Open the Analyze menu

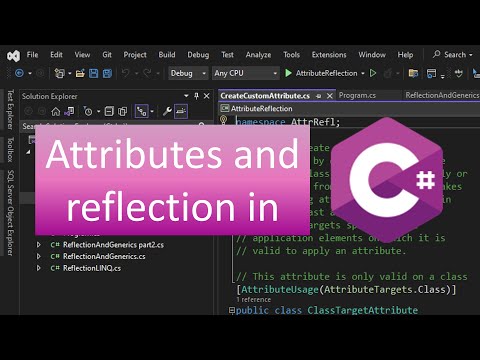[258, 55]
